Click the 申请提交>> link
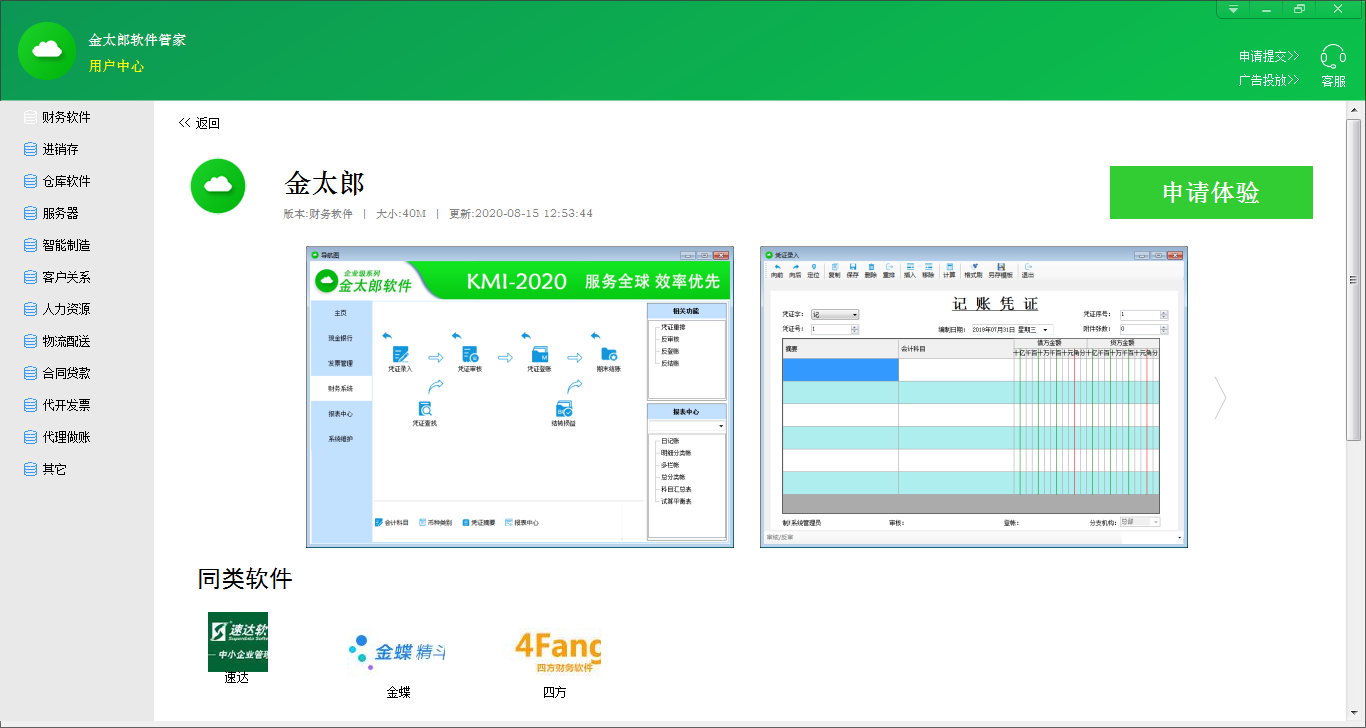The height and width of the screenshot is (728, 1366). (1269, 57)
